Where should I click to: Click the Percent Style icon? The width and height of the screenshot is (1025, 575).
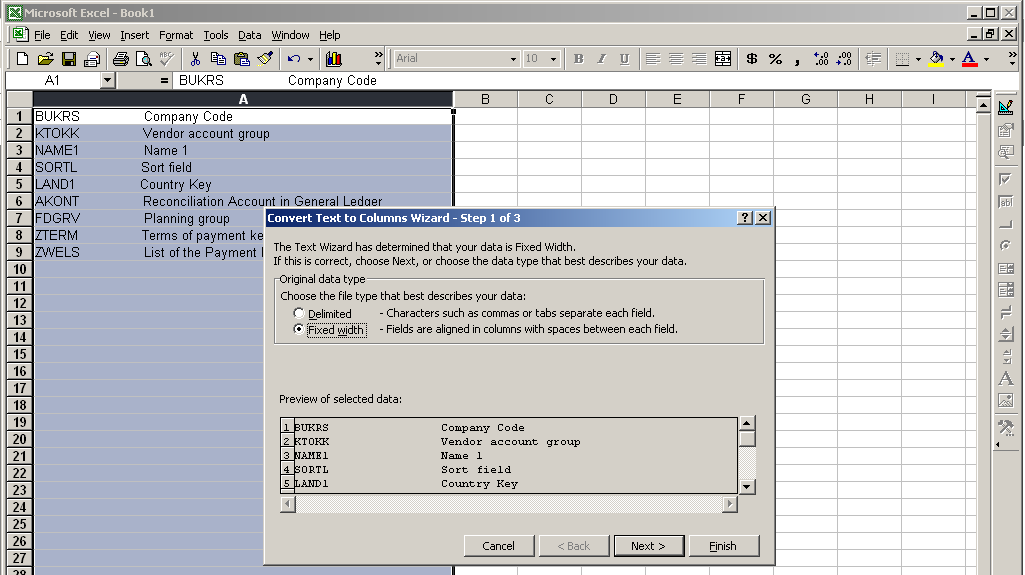point(775,59)
